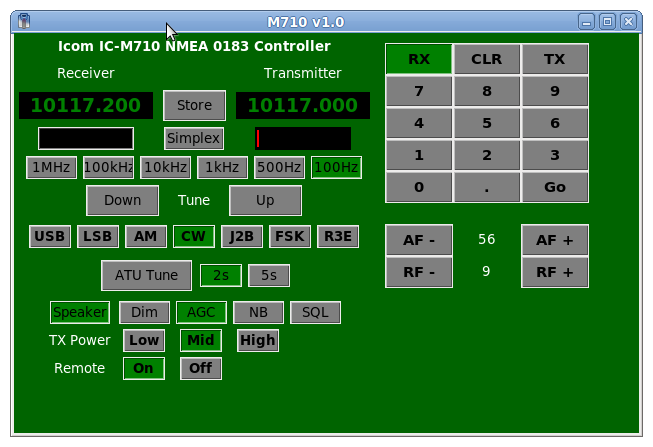Choose the 100Hz tuning step
The image size is (653, 447).
[x=336, y=167]
